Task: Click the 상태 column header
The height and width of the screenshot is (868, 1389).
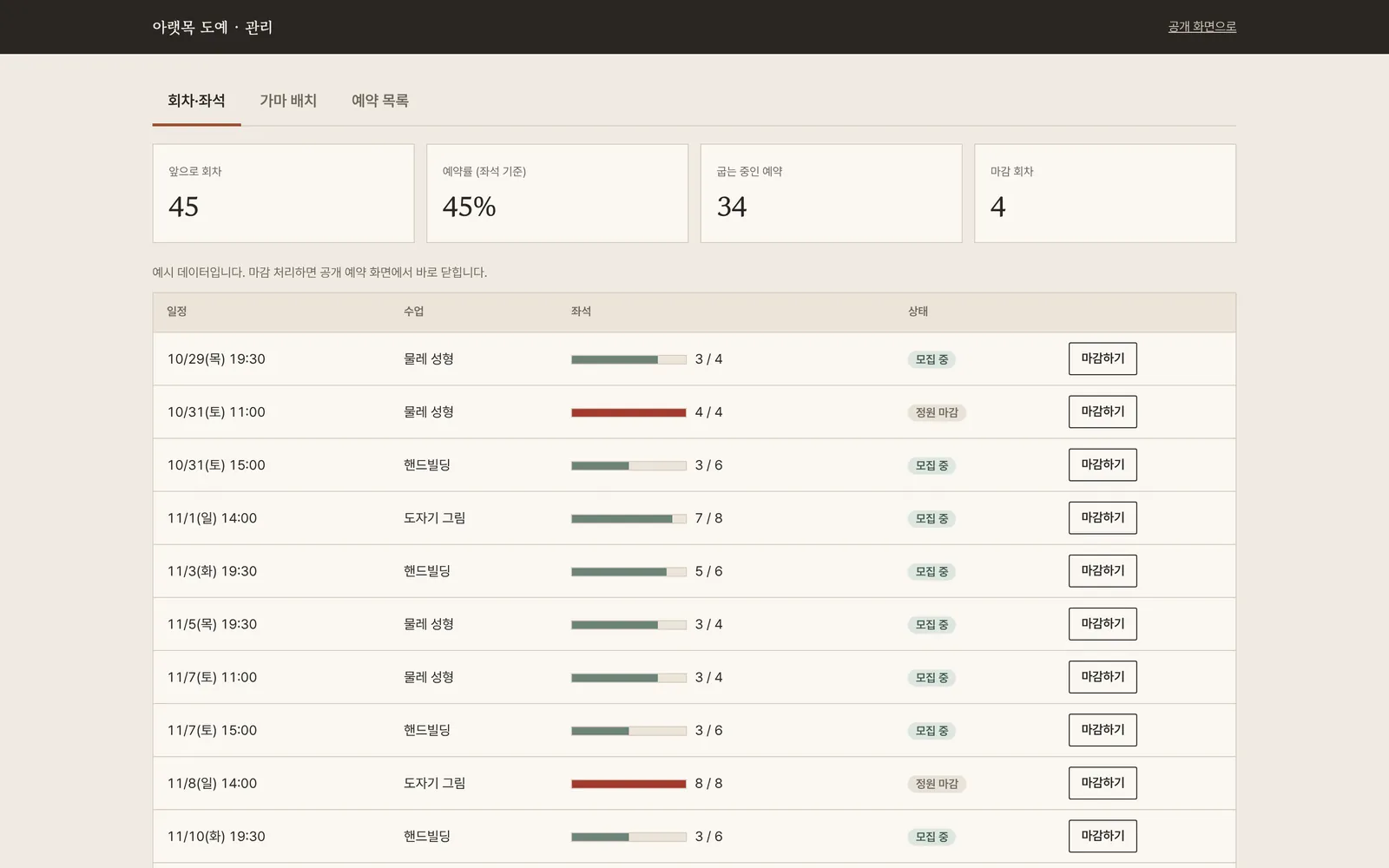Action: (x=918, y=312)
